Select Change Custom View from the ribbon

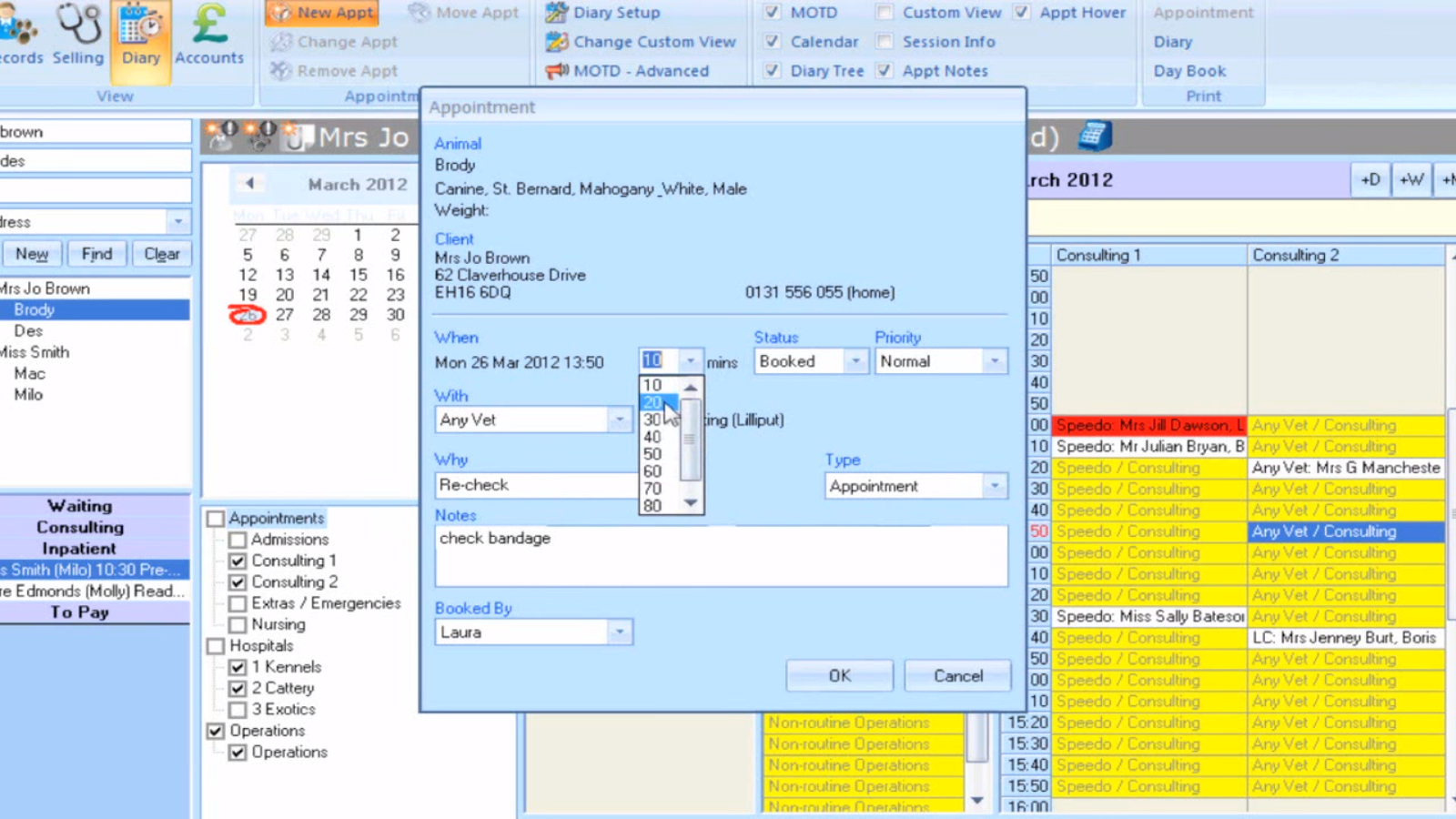[x=653, y=41]
